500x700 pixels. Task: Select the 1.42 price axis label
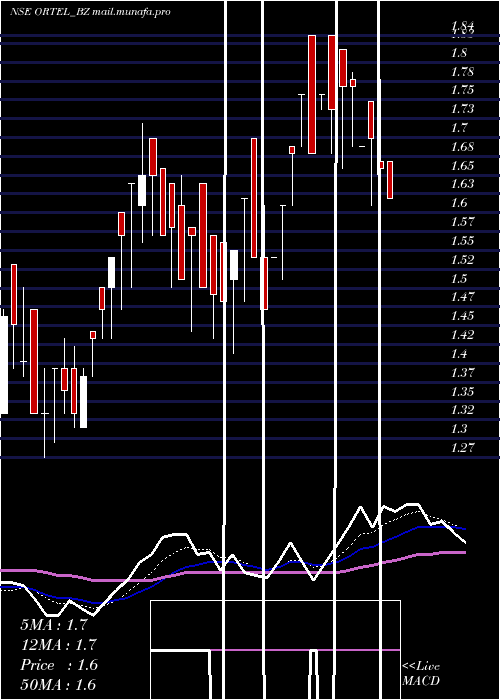[x=462, y=335]
